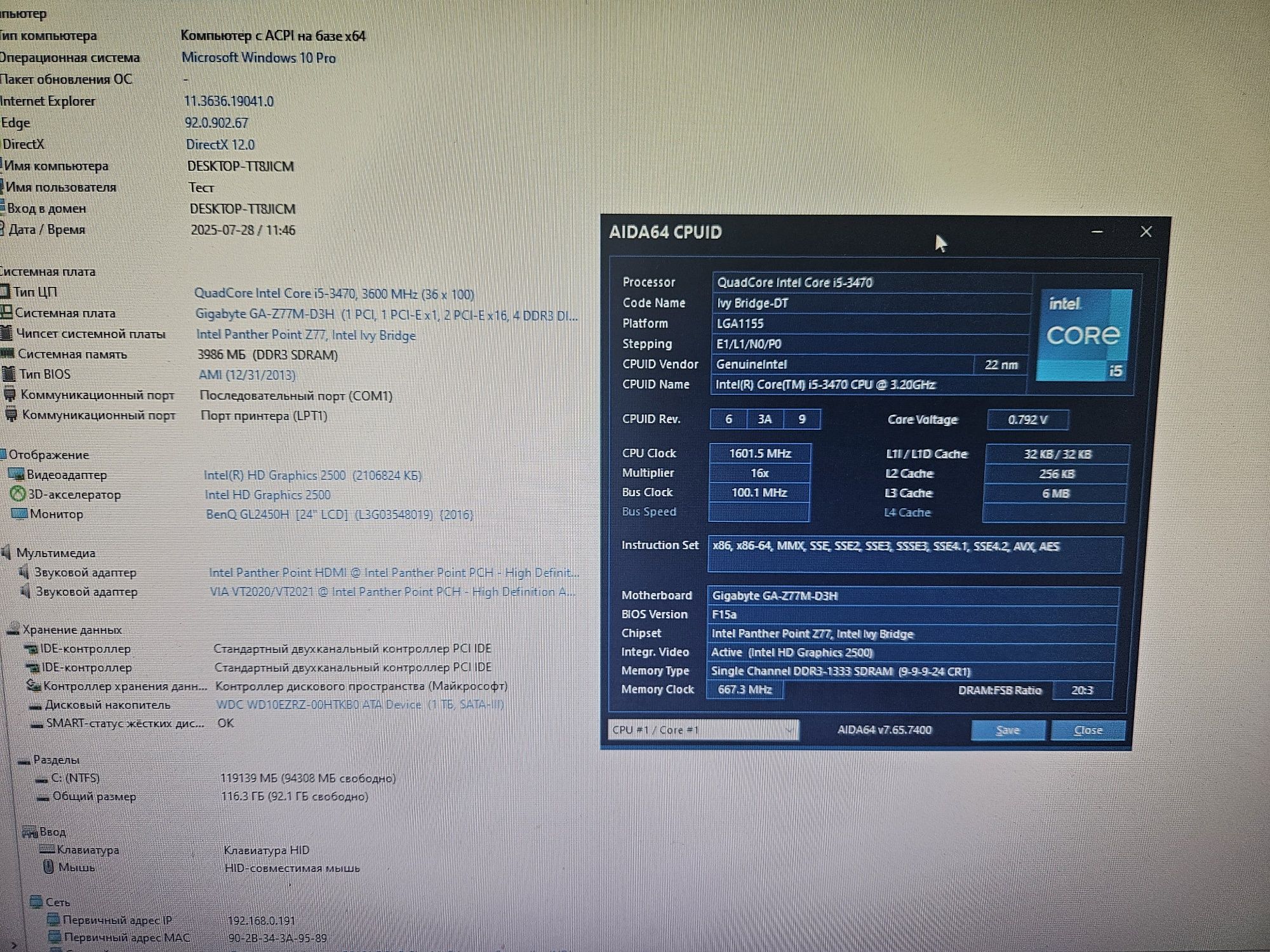Viewport: 1270px width, 952px height.
Task: Click the video adapter icon beside Видеоадаптер
Action: (x=16, y=474)
